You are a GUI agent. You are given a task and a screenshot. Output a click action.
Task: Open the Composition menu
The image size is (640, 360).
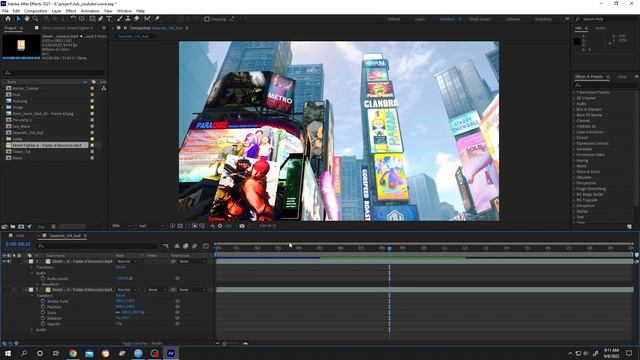coord(36,11)
